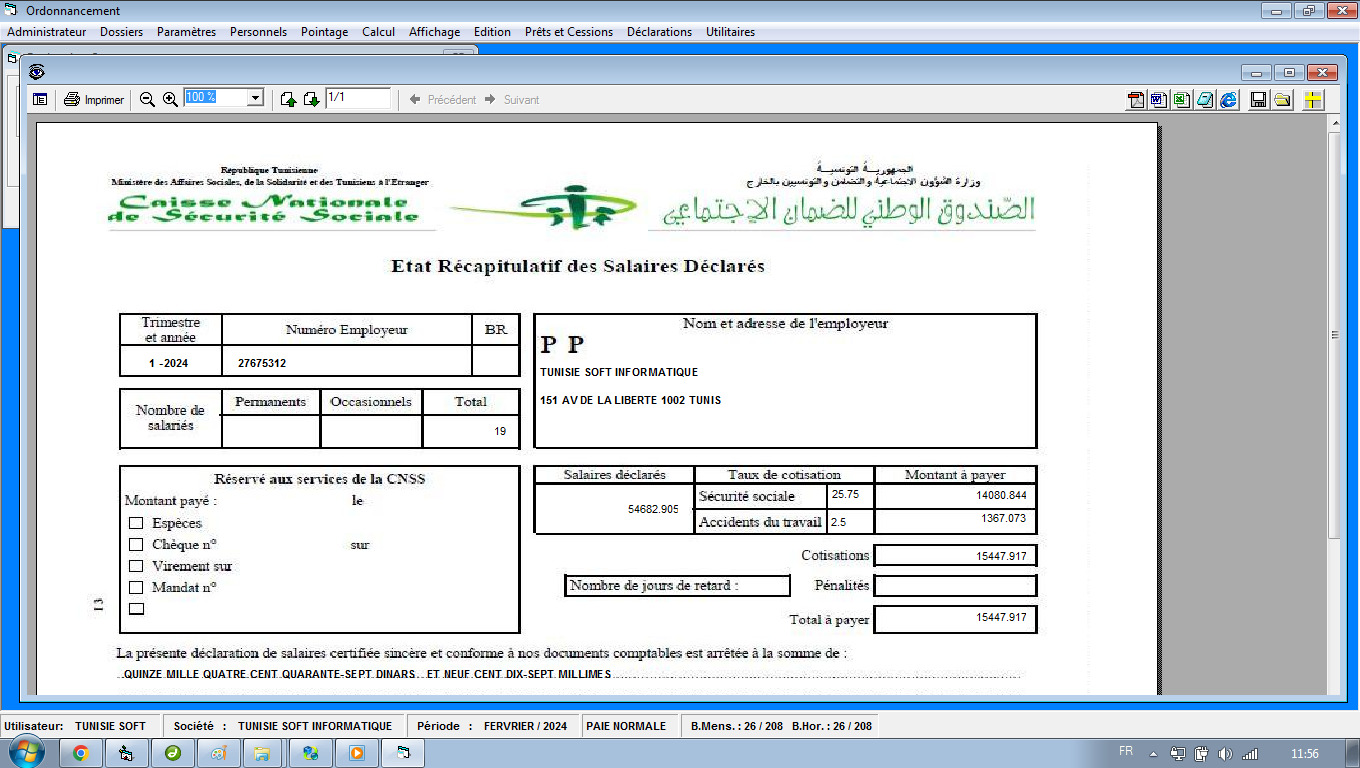The height and width of the screenshot is (768, 1360).
Task: Click the taskbar clock showing 11:56
Action: (1305, 753)
